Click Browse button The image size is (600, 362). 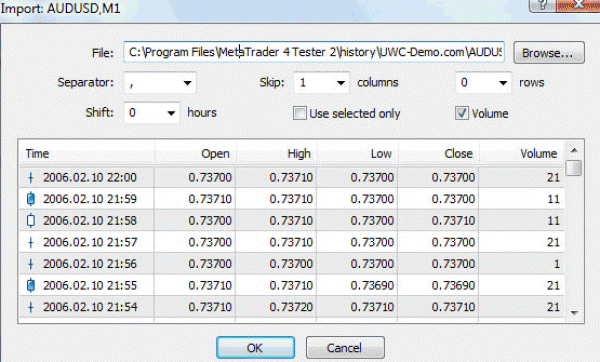click(549, 53)
